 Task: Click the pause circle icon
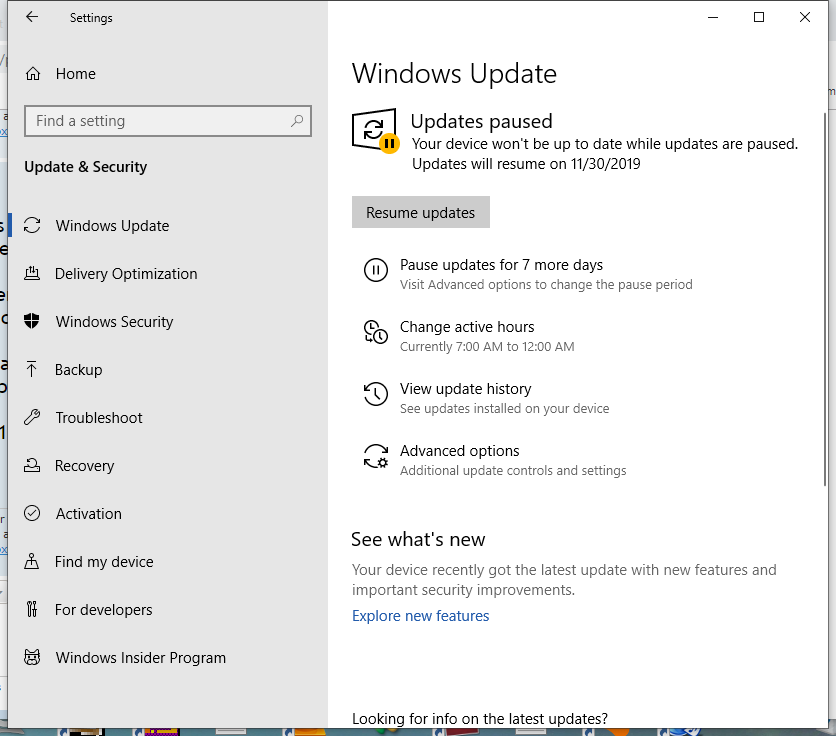tap(376, 270)
